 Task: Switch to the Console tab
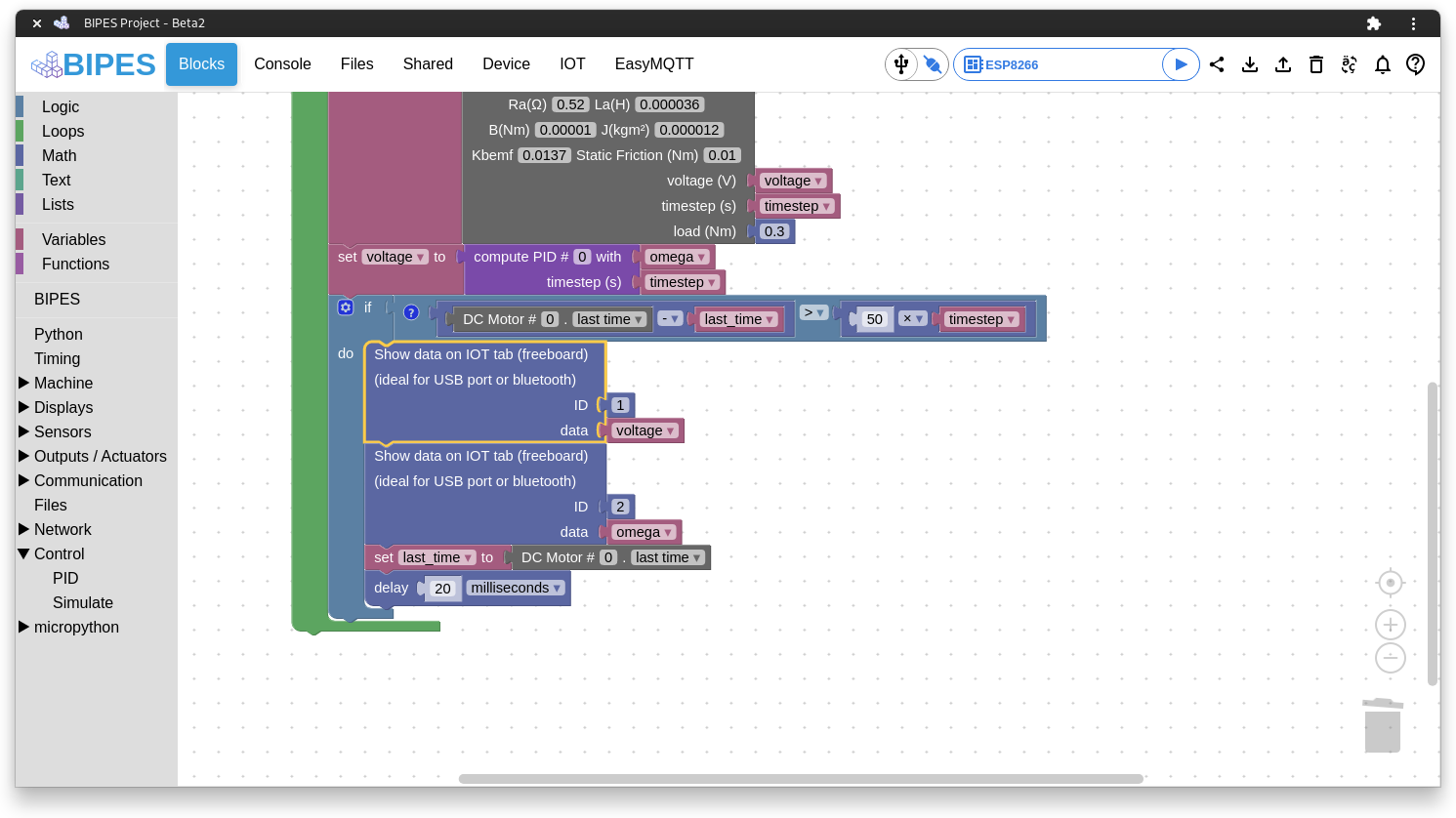coord(282,63)
